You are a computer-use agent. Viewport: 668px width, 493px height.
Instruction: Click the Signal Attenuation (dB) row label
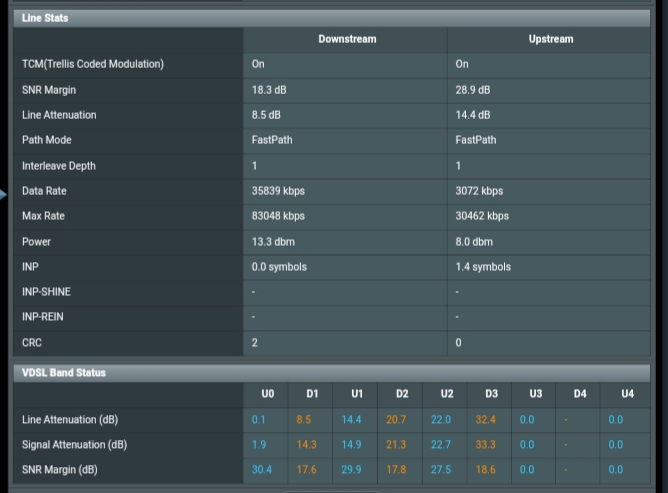pos(75,445)
